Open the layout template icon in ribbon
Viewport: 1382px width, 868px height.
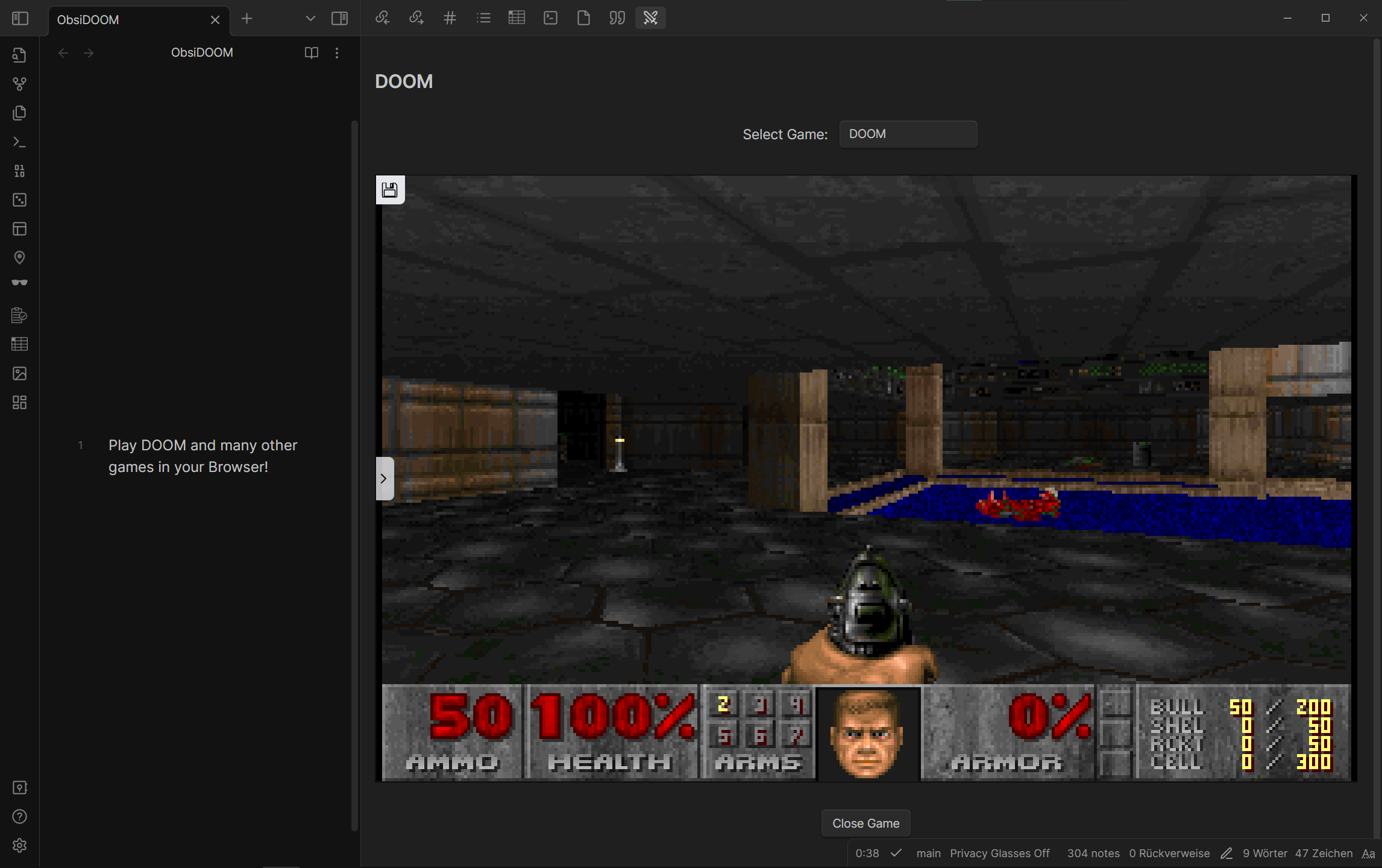[x=19, y=229]
